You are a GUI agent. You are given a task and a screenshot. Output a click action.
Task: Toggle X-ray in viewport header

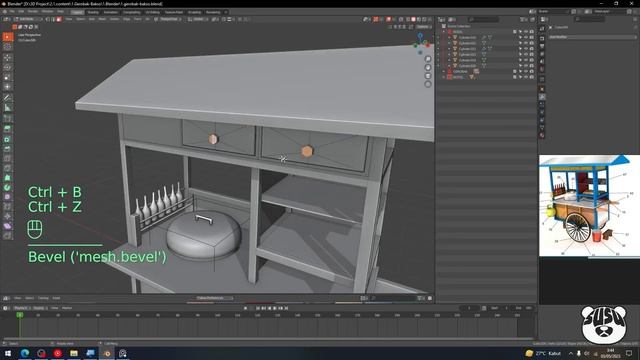point(401,19)
